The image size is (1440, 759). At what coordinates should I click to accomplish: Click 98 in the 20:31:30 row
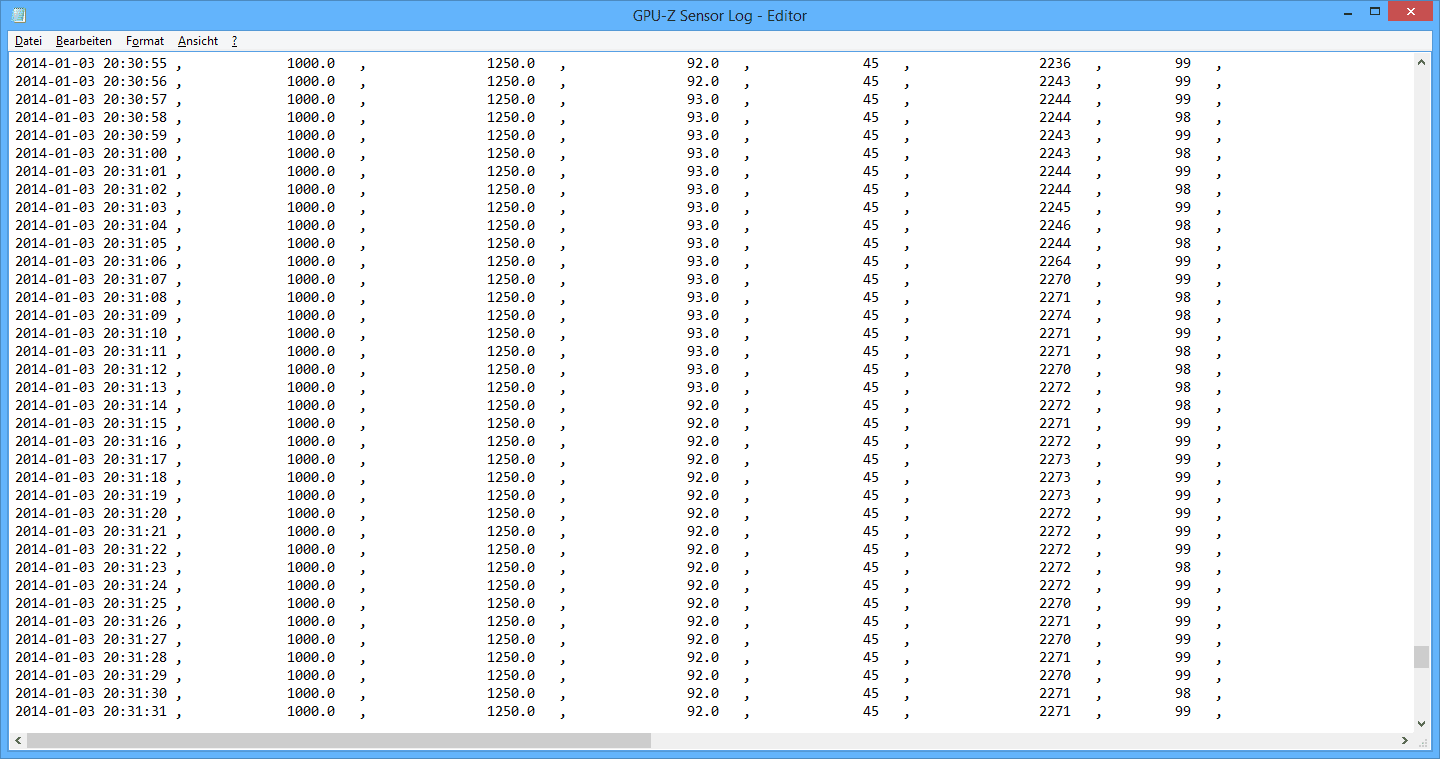[1183, 693]
